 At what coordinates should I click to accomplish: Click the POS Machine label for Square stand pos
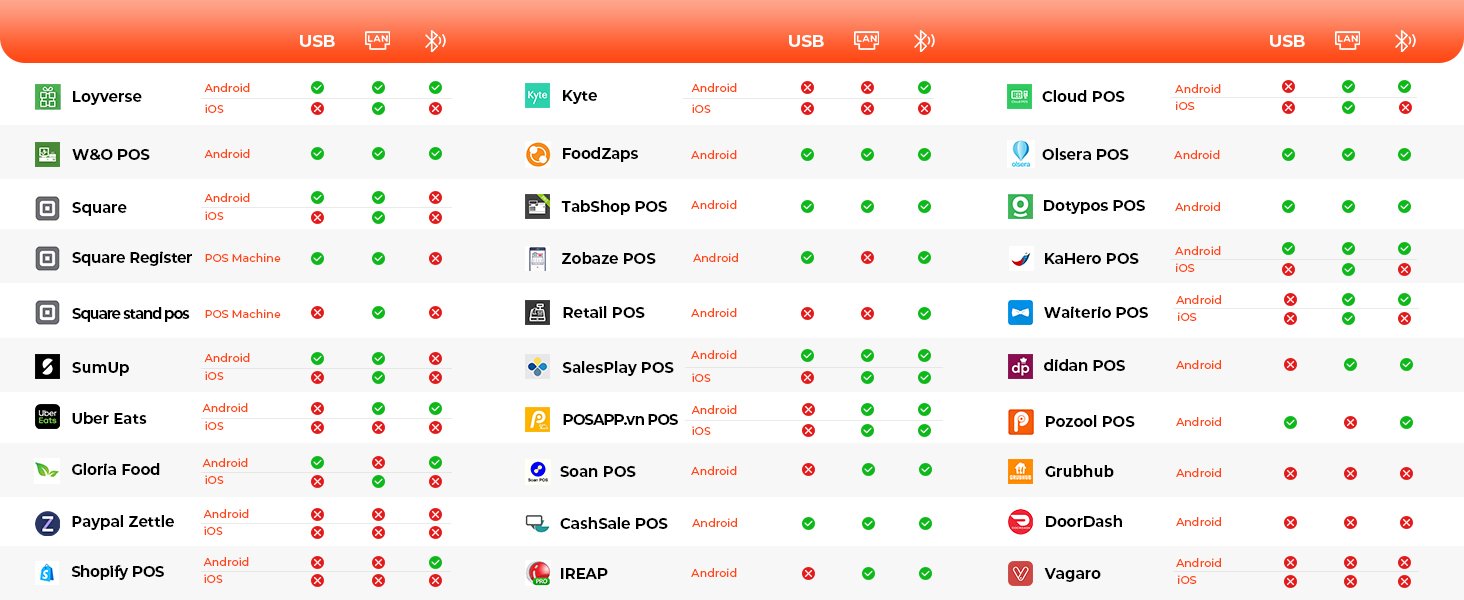point(242,314)
